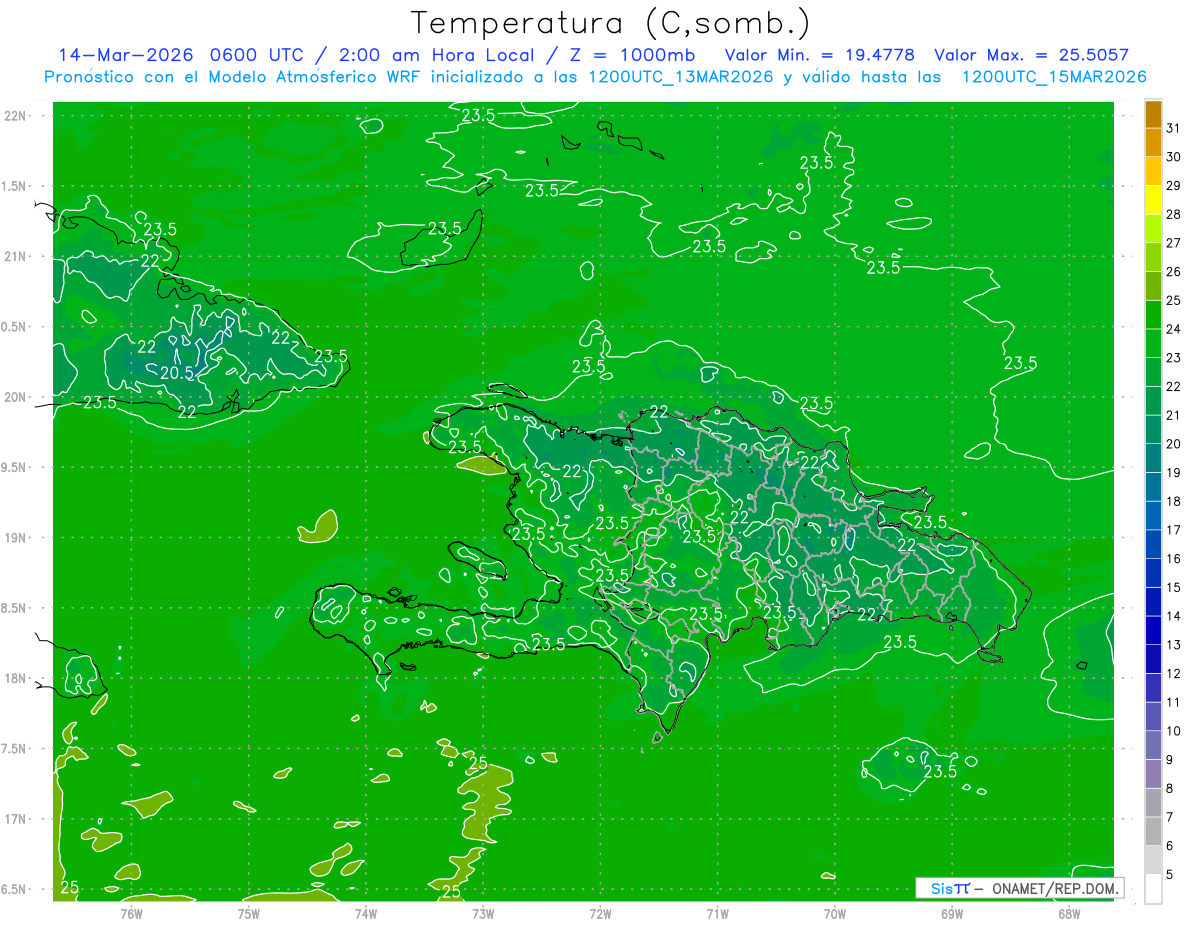This screenshot has width=1200, height=927.
Task: Click the '73W' longitude axis label
Action: (483, 913)
